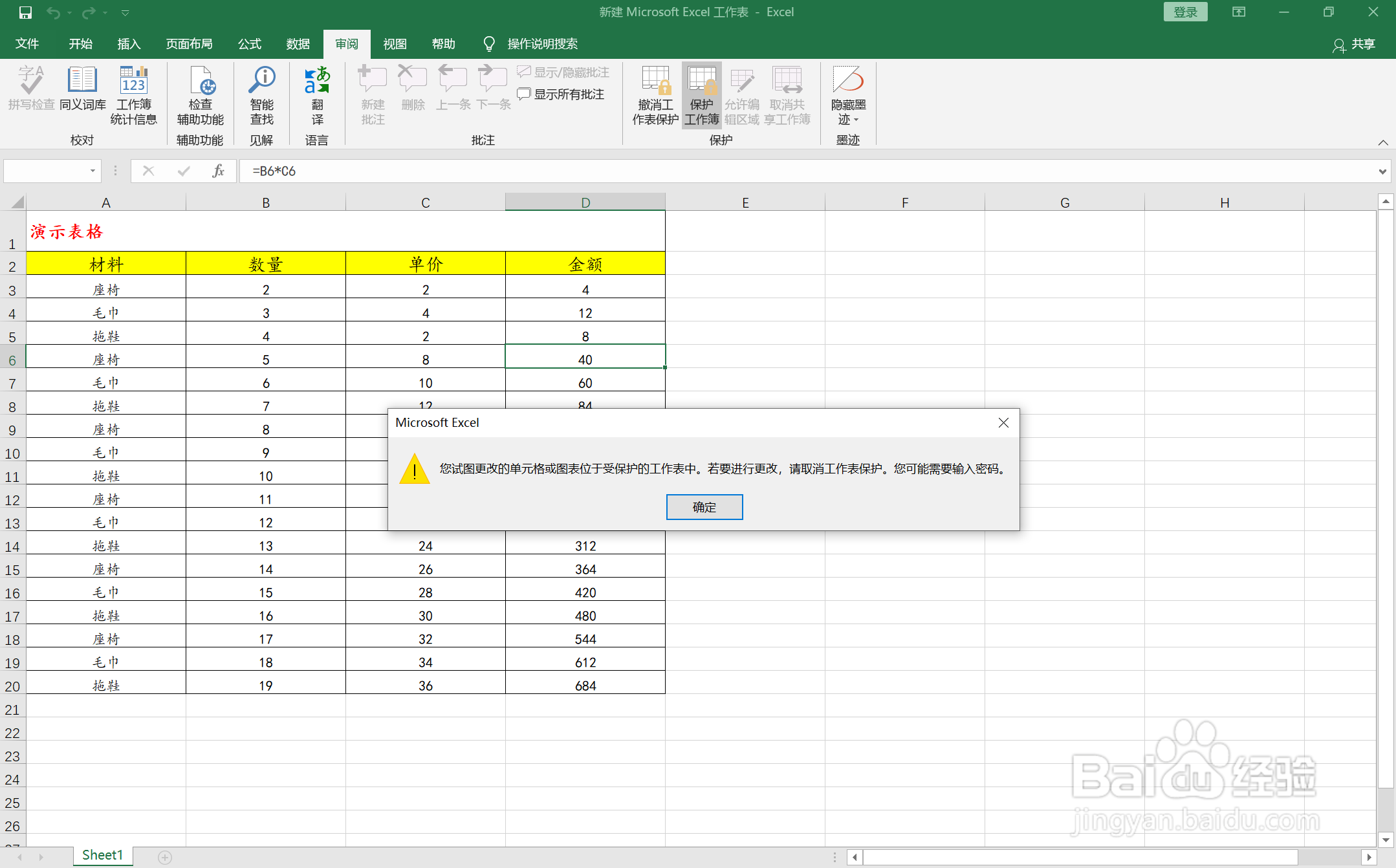1396x868 pixels.
Task: Open the 文件 (File) menu
Action: [27, 44]
